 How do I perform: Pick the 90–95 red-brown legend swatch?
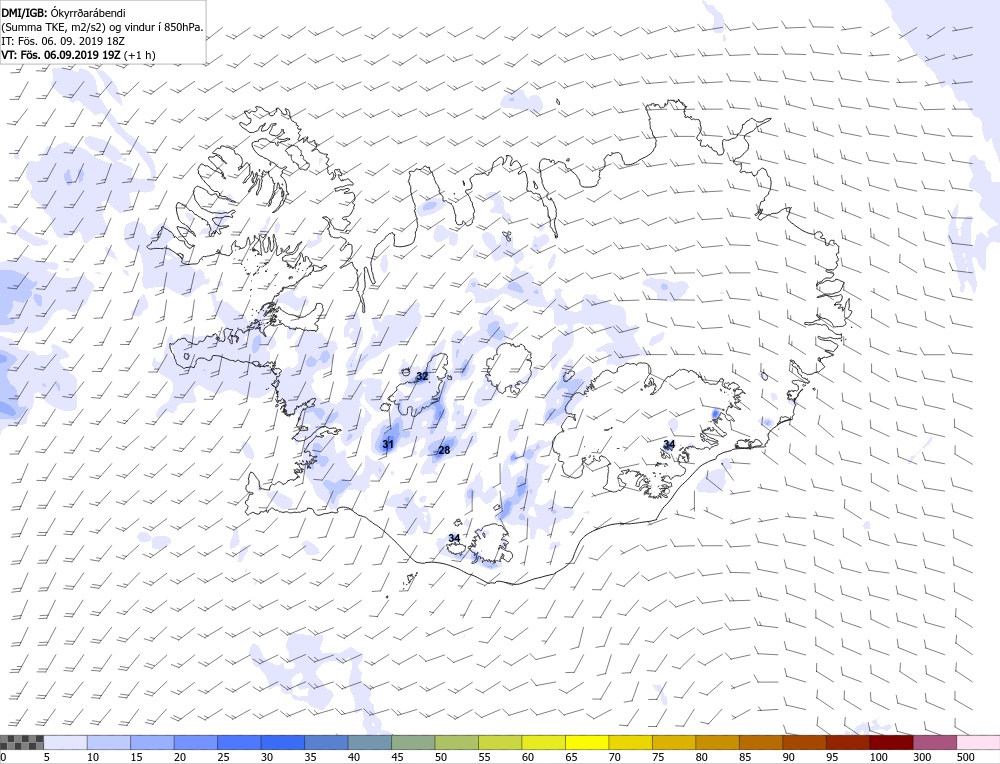pyautogui.click(x=804, y=742)
